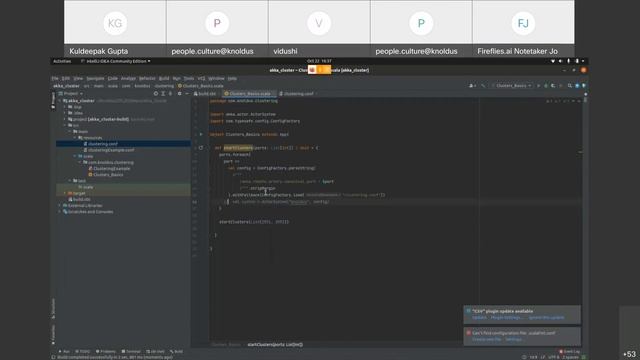
Task: Click the run gutter arrow beside object Clusters_Basics
Action: point(201,134)
